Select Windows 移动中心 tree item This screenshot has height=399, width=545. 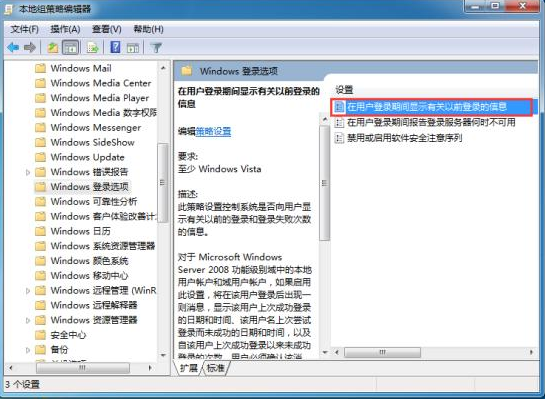[89, 276]
